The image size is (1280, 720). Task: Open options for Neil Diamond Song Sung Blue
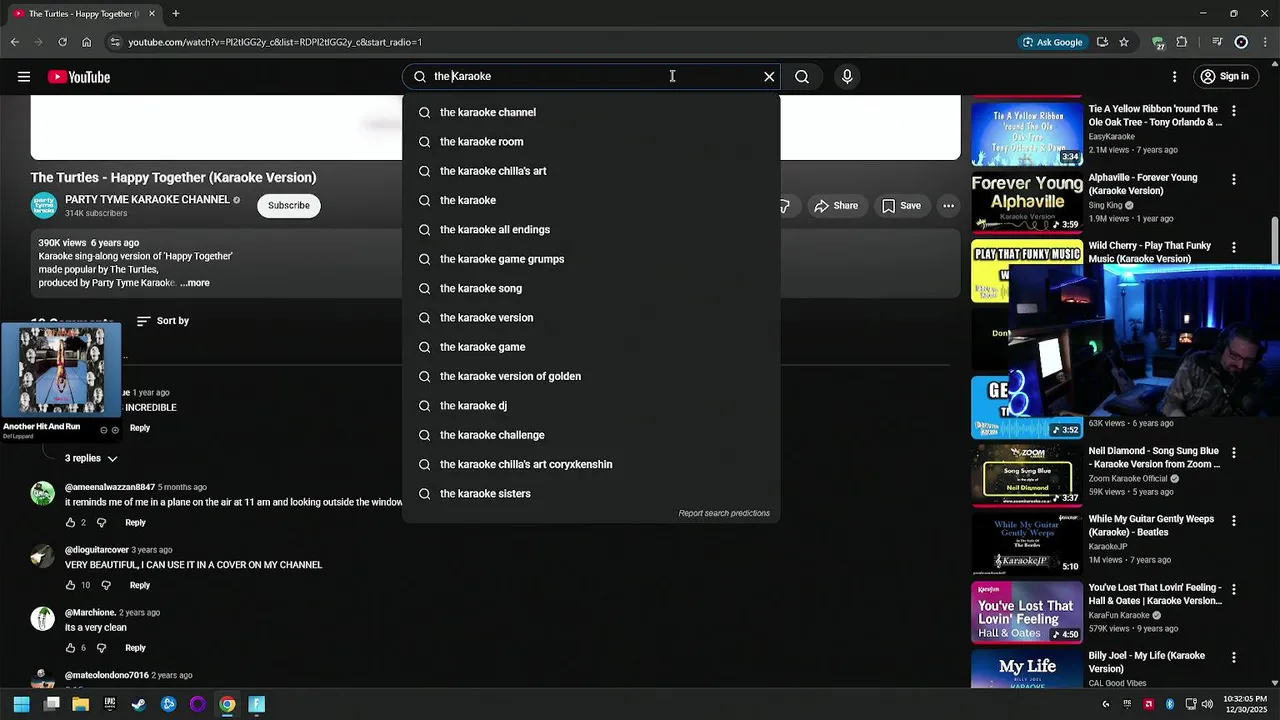1233,453
